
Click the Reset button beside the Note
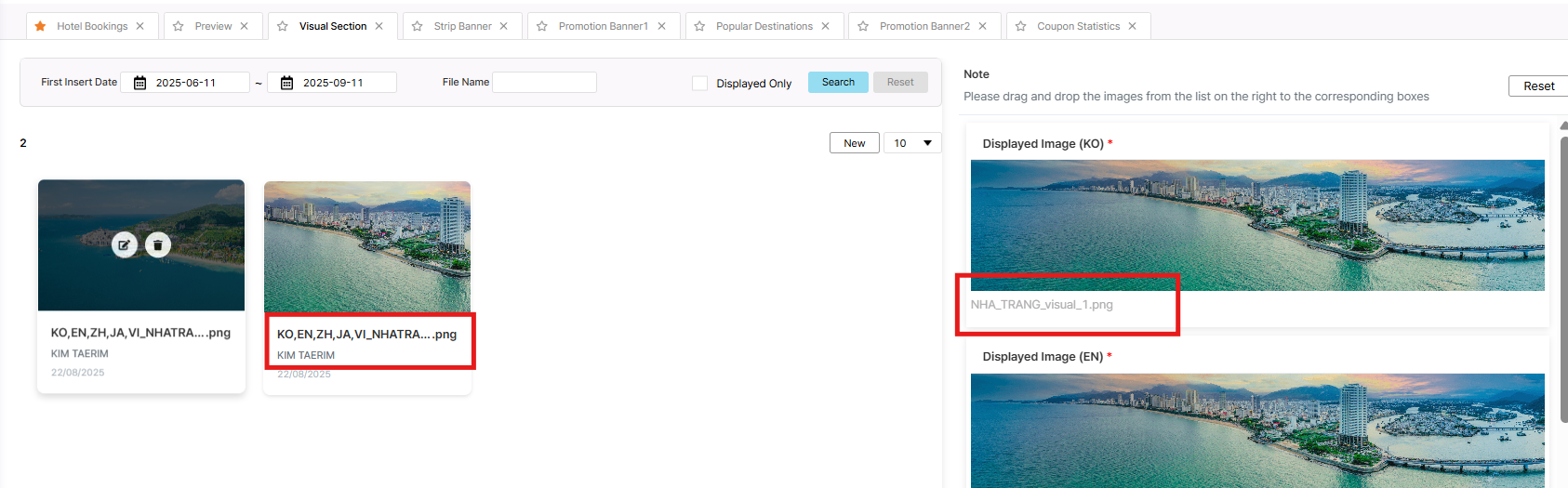pyautogui.click(x=1538, y=86)
